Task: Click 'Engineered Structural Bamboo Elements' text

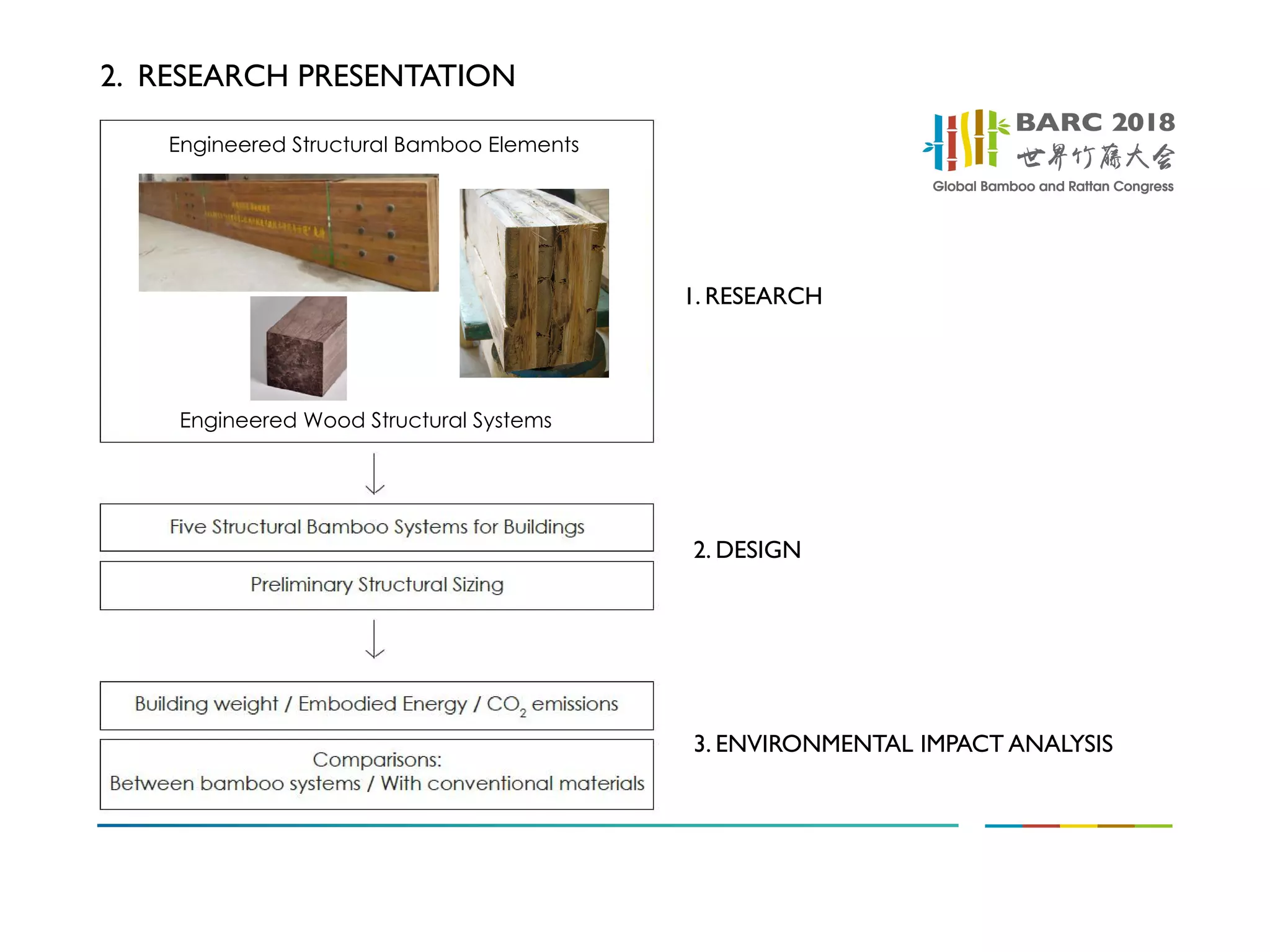Action: tap(373, 145)
